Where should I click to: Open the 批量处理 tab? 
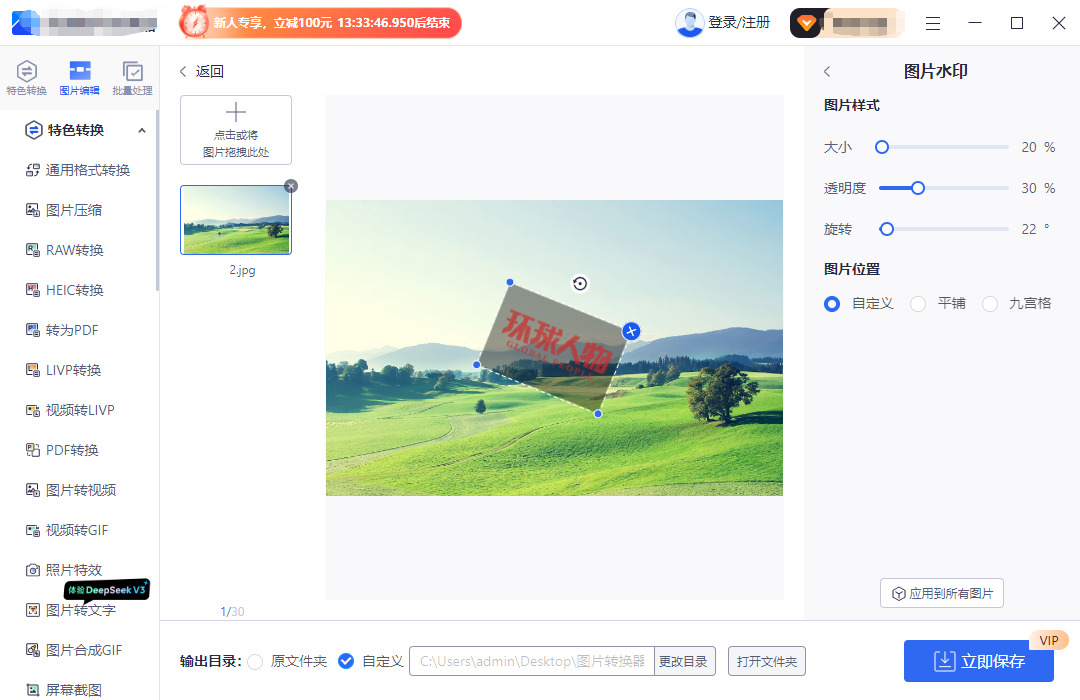tap(132, 77)
